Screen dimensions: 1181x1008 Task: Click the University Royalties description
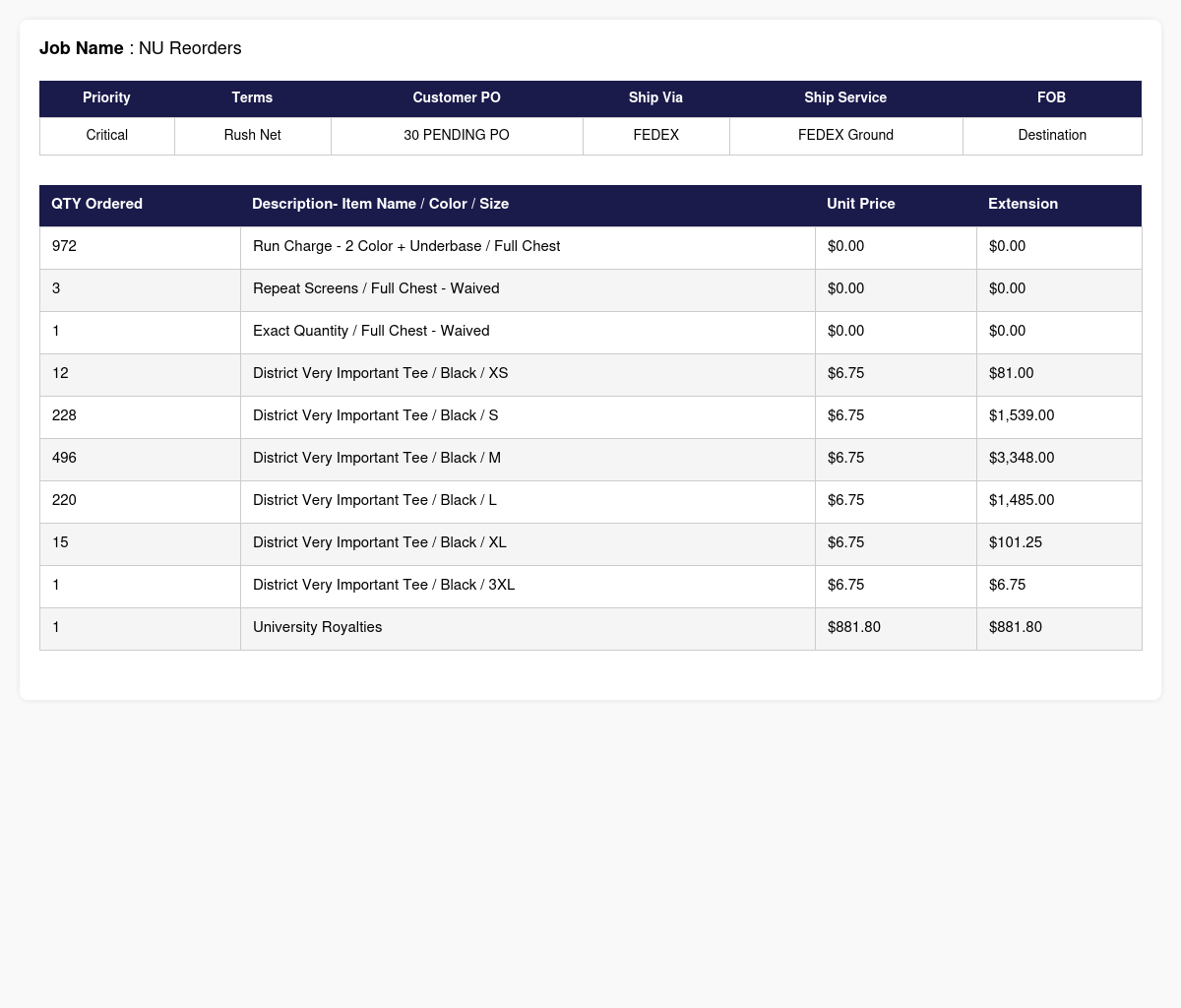pyautogui.click(x=317, y=628)
